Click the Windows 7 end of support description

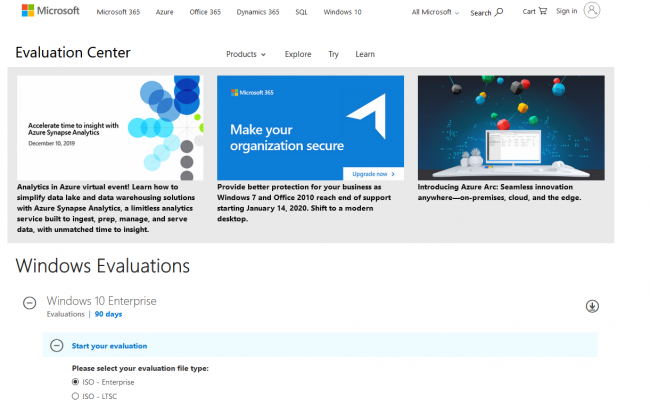click(304, 203)
